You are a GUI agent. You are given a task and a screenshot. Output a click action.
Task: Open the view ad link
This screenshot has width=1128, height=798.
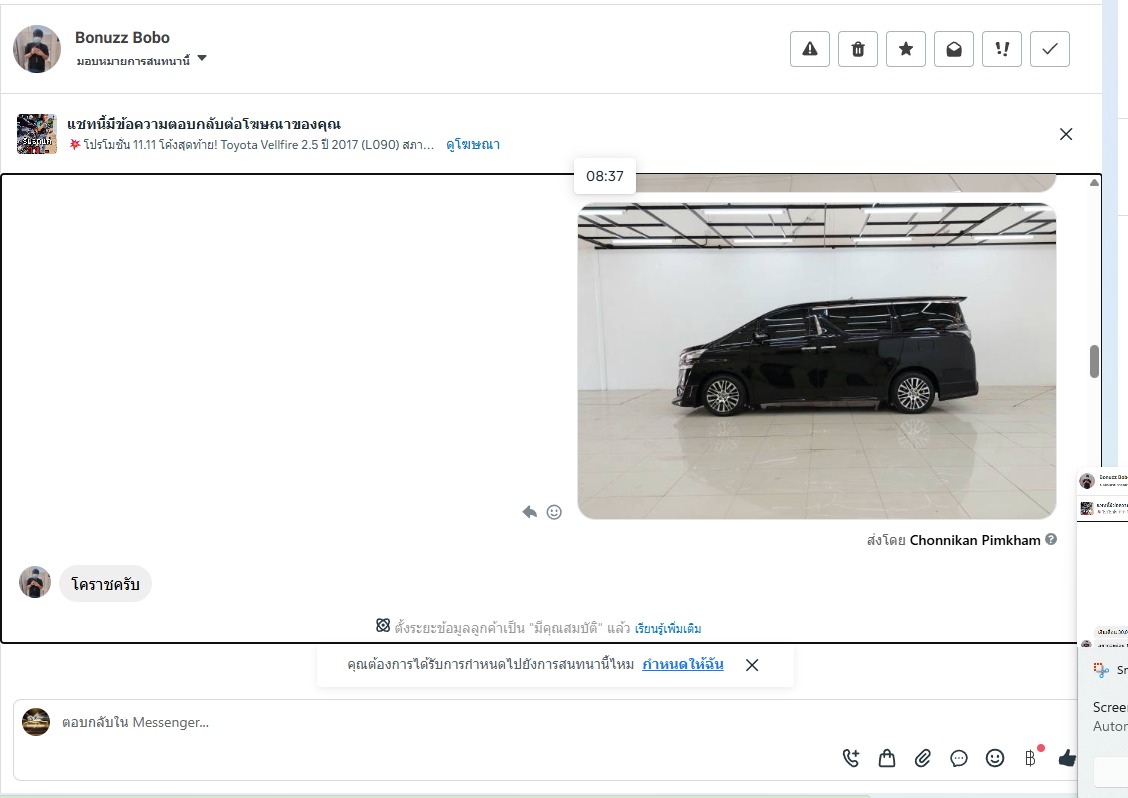click(x=473, y=145)
